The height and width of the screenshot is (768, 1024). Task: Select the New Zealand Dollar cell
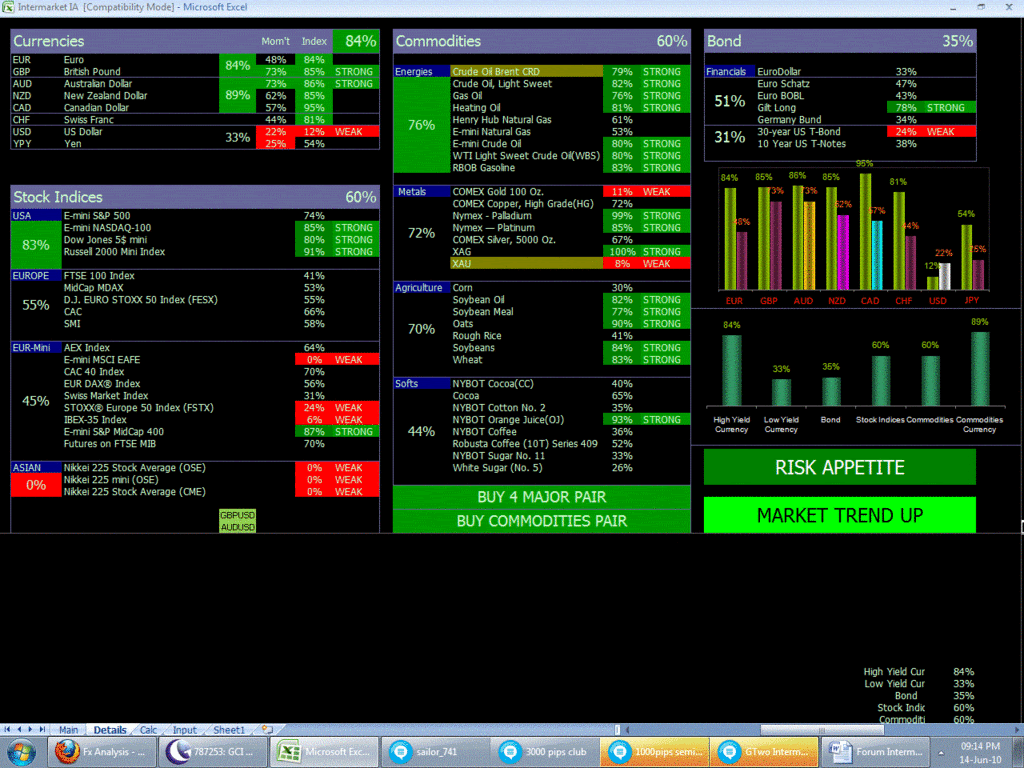(106, 95)
